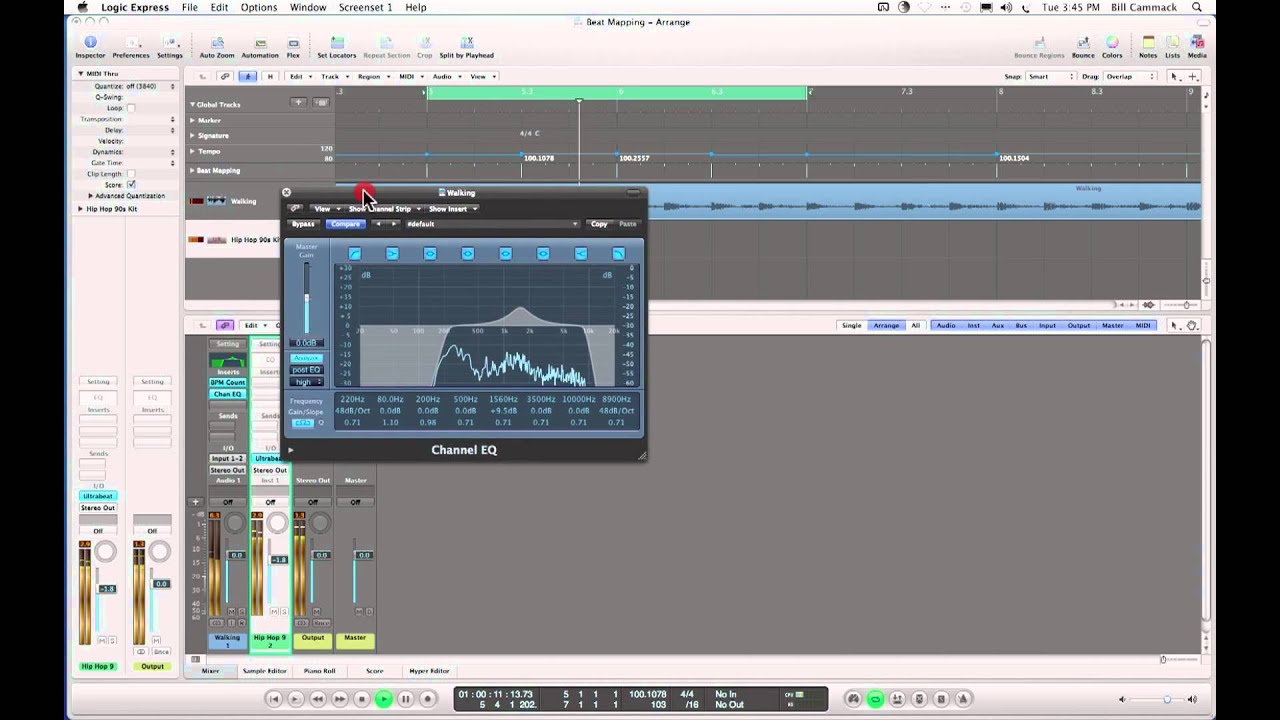This screenshot has height=720, width=1280.
Task: Open the Screenset 1 menu
Action: coord(365,7)
